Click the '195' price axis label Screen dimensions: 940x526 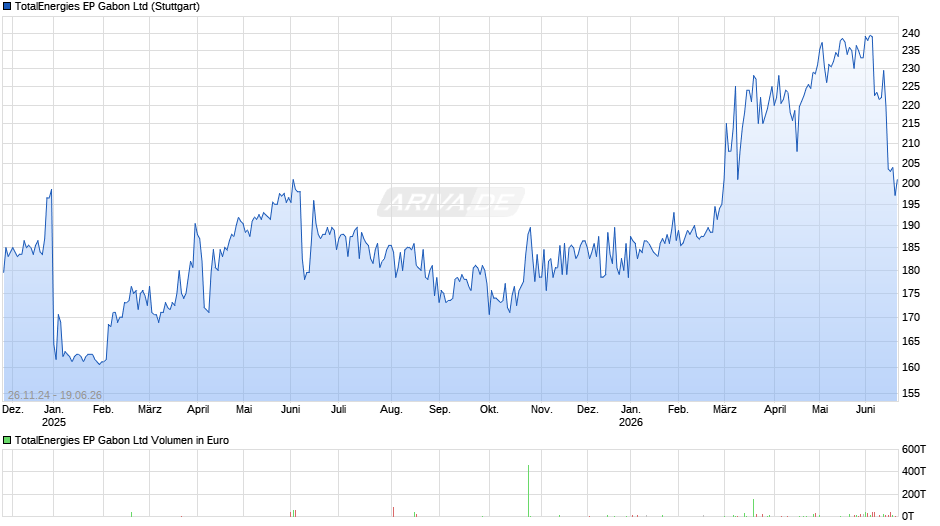pos(911,205)
